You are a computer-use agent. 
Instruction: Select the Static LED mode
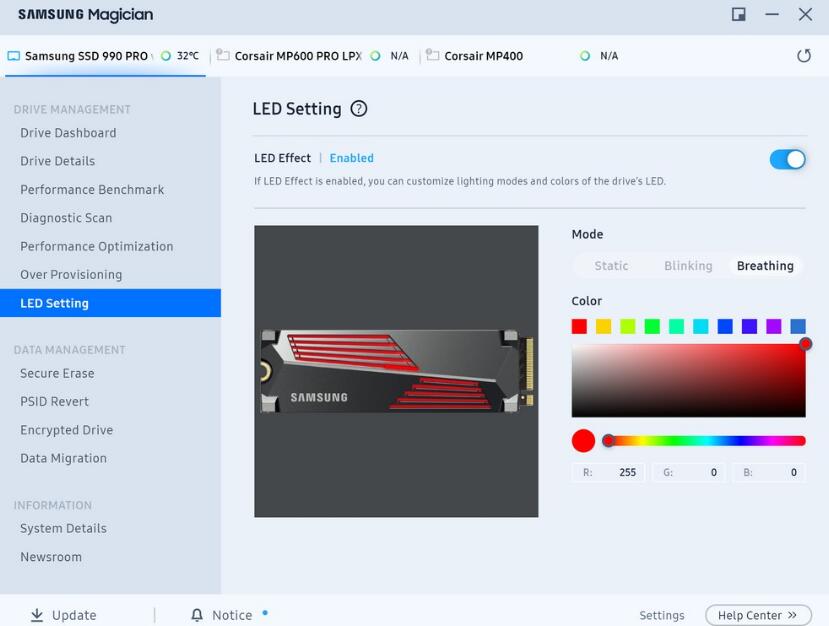(x=611, y=265)
